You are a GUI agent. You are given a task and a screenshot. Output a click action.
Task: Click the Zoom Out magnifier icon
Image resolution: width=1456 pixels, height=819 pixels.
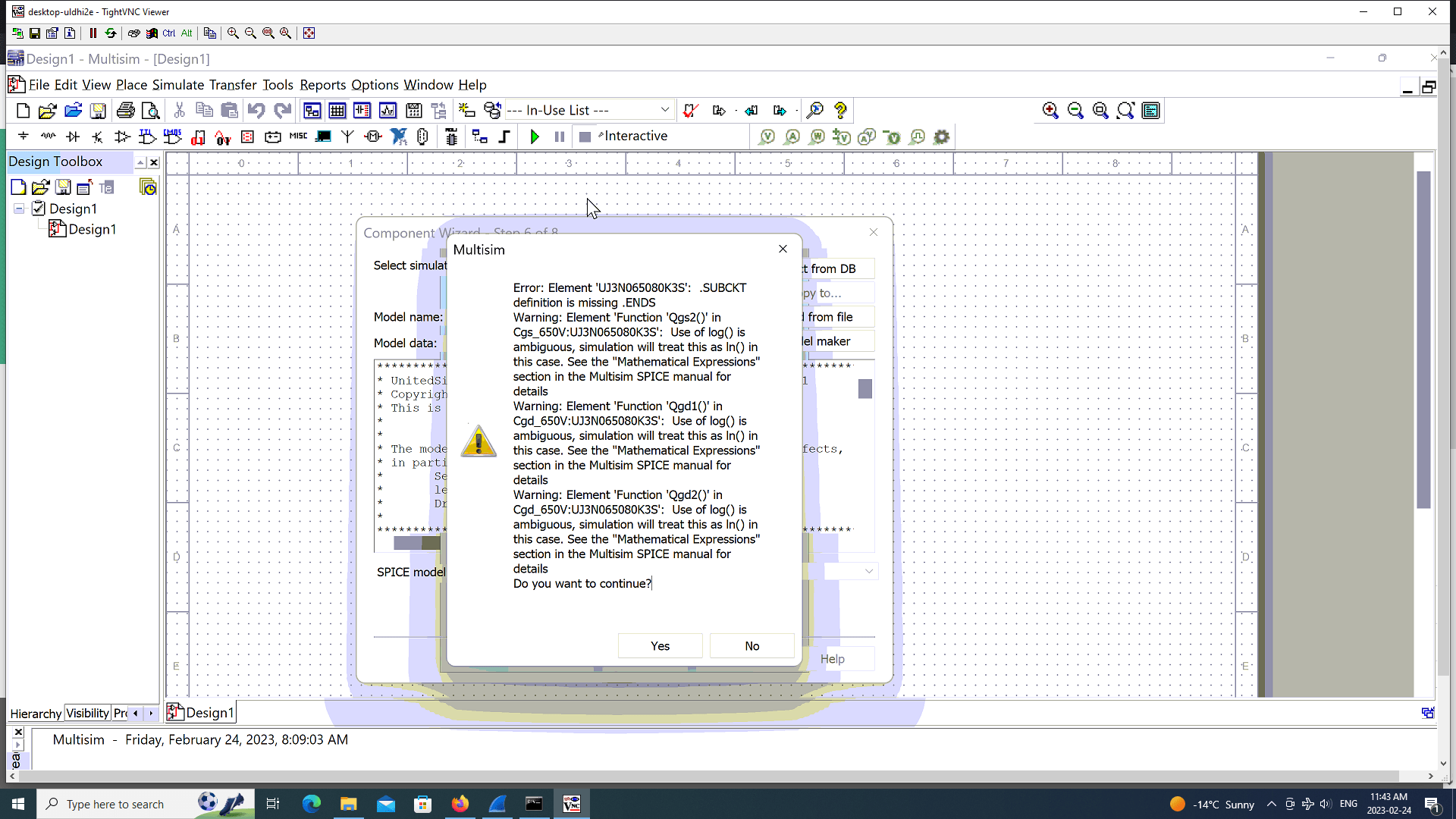click(x=1075, y=111)
